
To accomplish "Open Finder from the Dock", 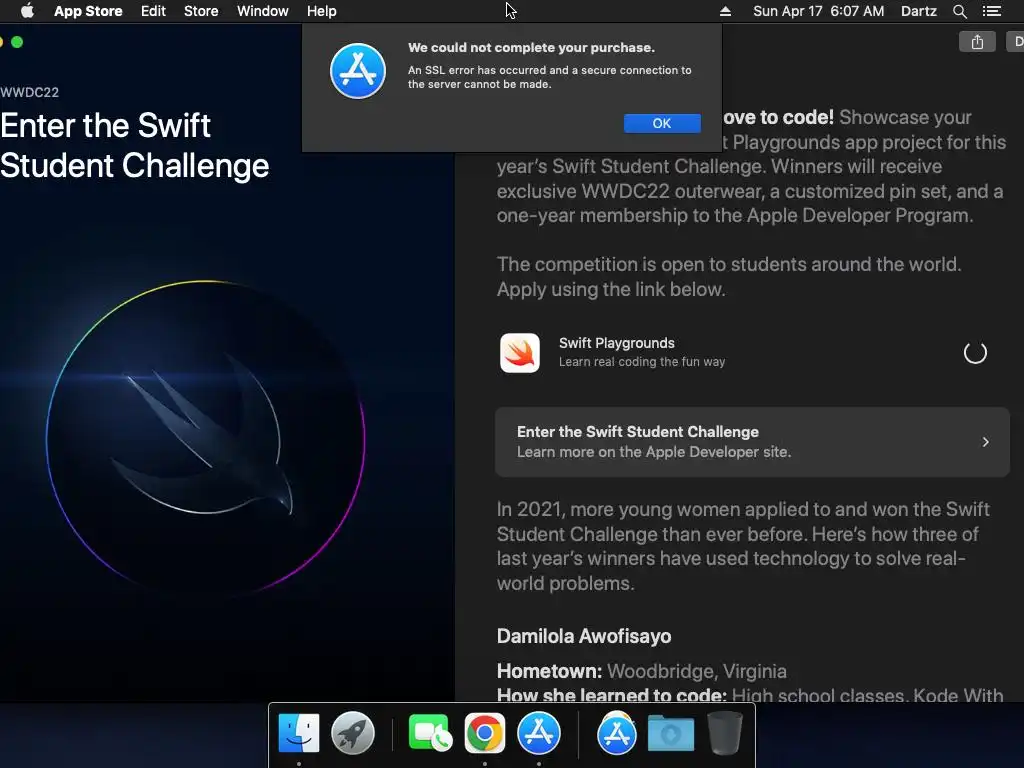I will (x=298, y=733).
